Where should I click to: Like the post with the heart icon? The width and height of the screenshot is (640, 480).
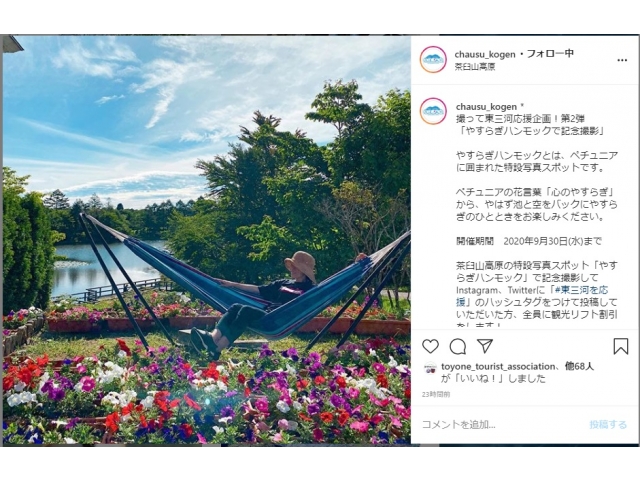click(x=430, y=347)
